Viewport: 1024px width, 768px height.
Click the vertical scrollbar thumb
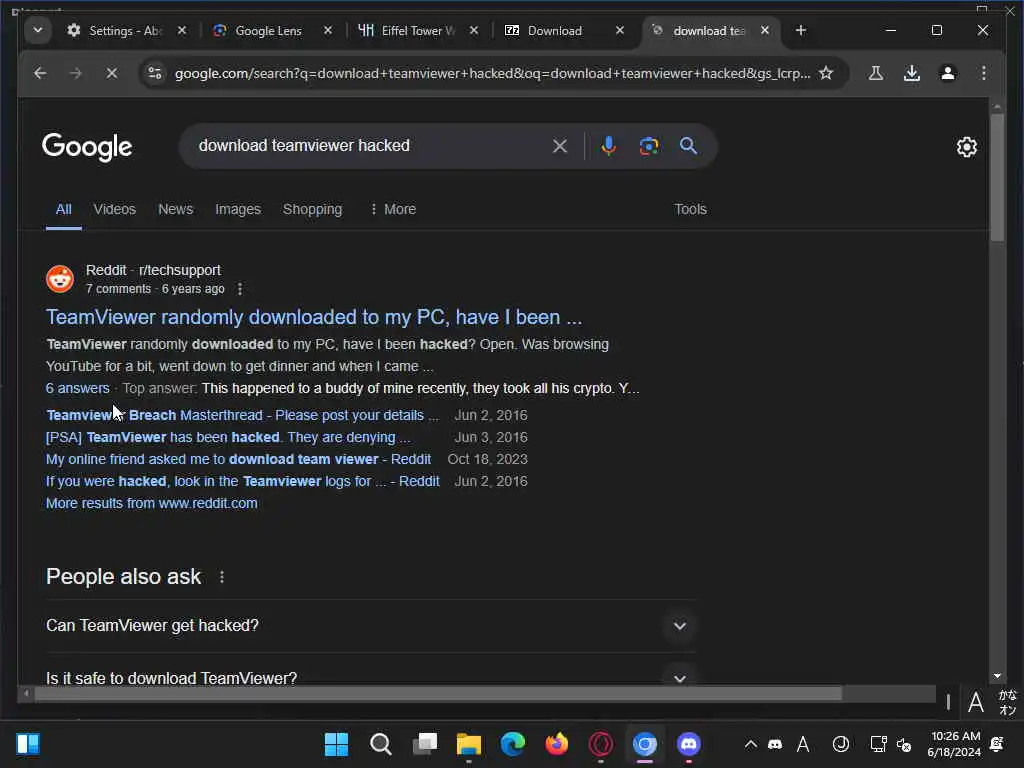click(997, 178)
